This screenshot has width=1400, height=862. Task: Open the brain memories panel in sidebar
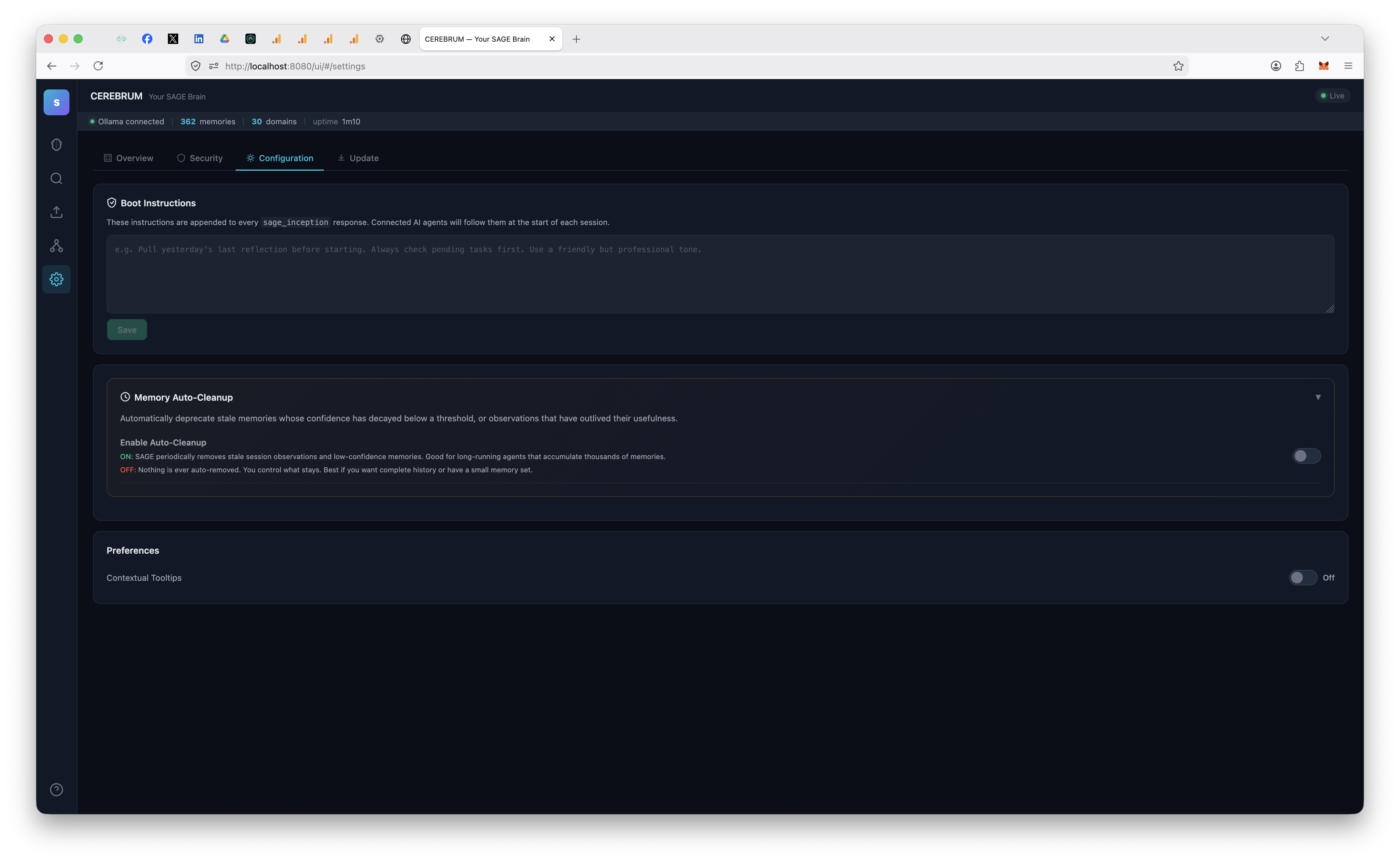[56, 144]
